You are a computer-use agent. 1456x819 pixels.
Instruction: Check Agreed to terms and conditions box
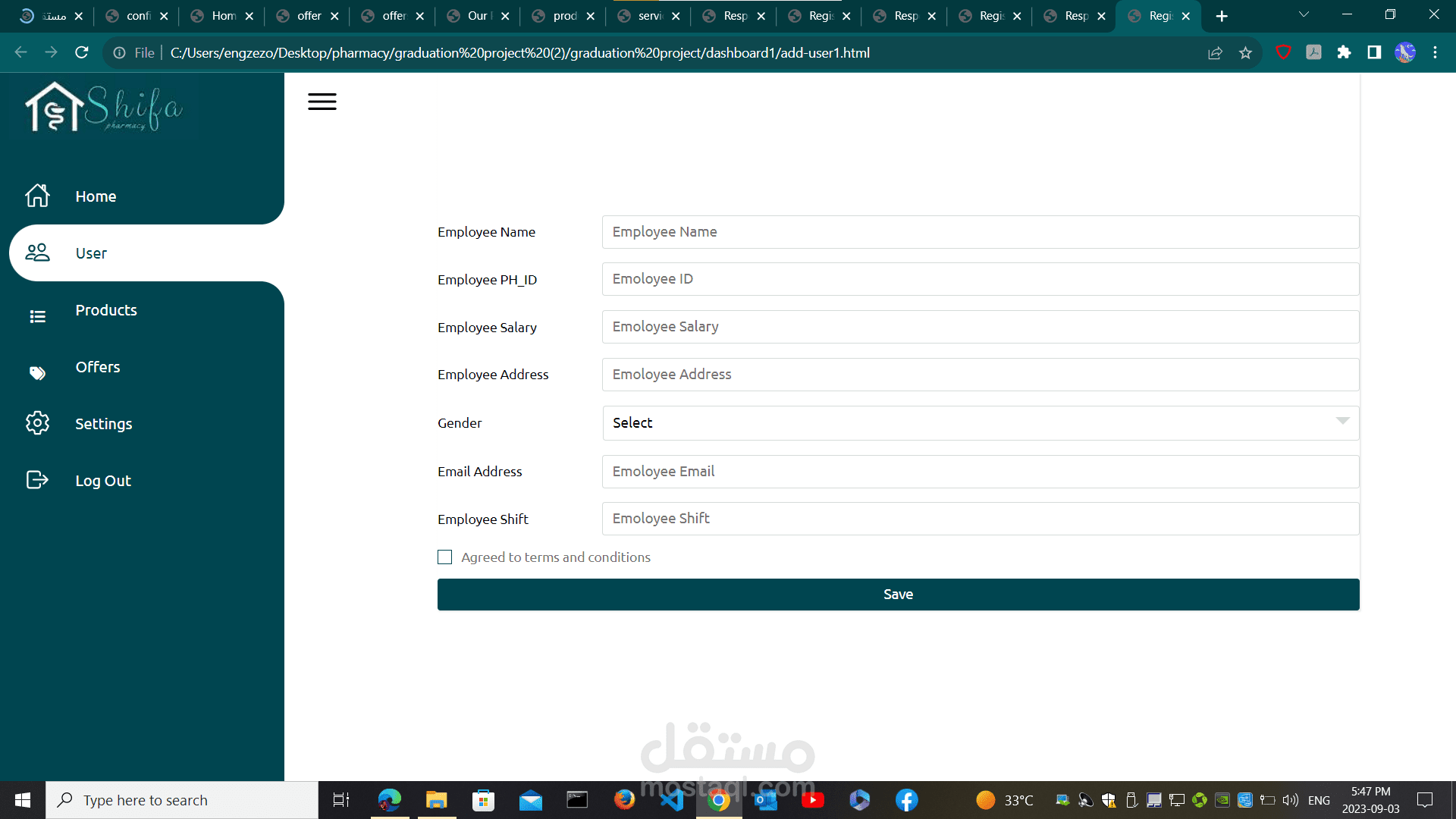[445, 557]
